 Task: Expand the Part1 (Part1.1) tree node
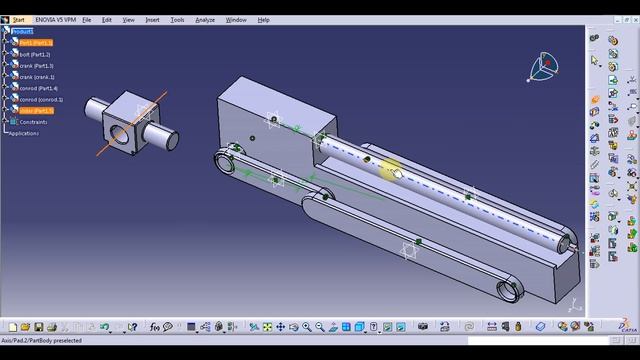point(5,42)
